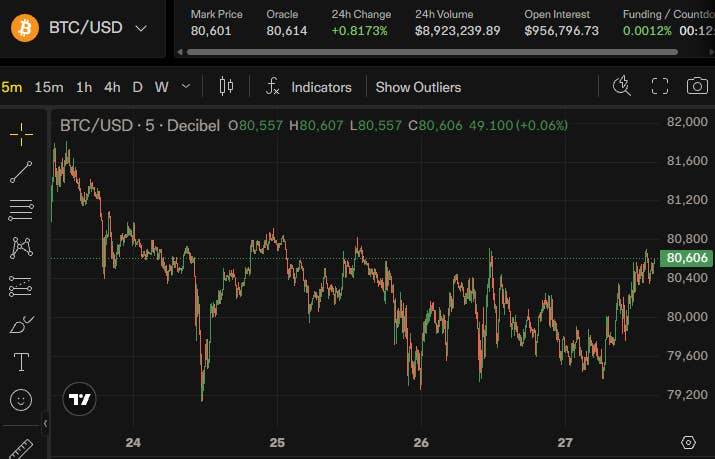Click the 82,000 price axis label
Image resolution: width=715 pixels, height=459 pixels.
[x=687, y=122]
